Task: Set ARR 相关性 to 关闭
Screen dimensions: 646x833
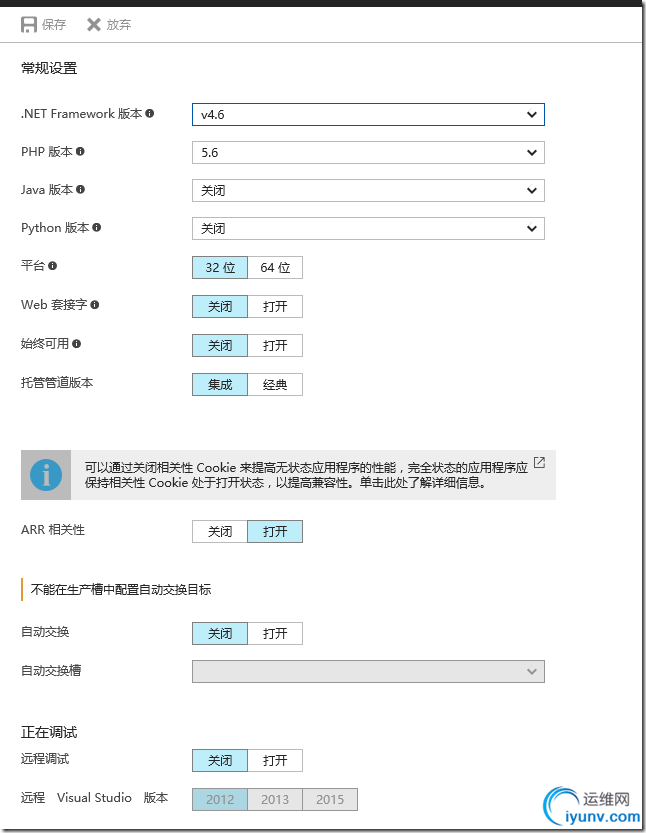Action: 220,531
